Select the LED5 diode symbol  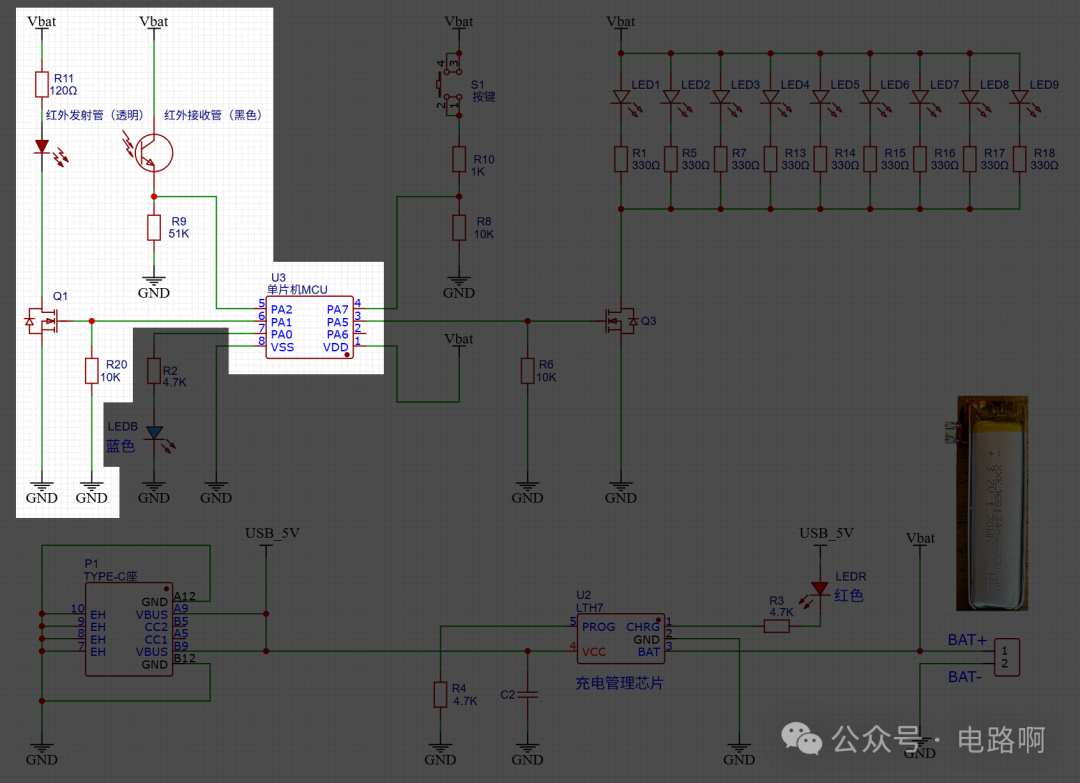tap(825, 101)
